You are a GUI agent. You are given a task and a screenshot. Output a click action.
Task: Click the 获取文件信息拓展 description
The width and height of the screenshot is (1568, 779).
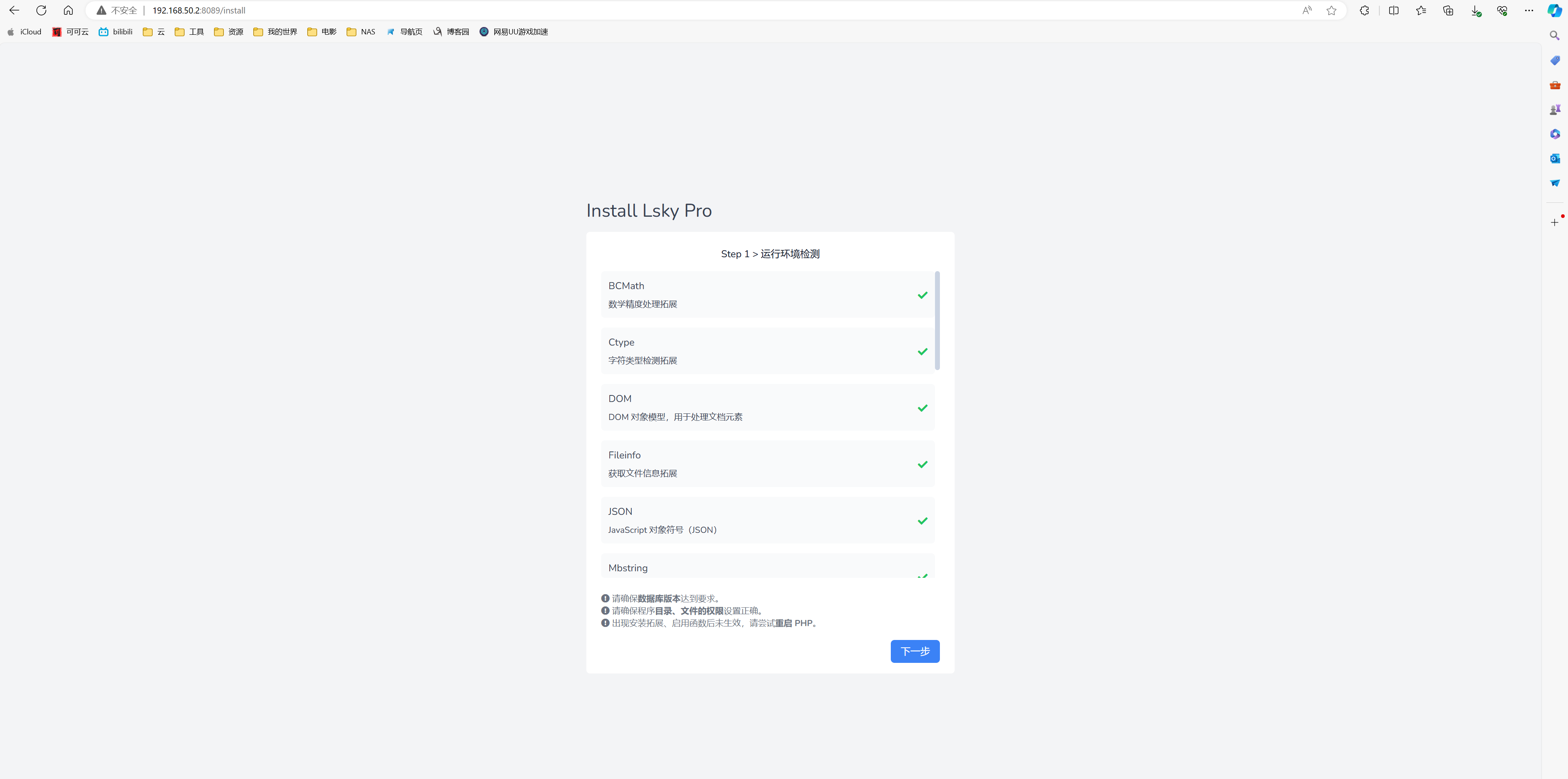click(x=643, y=473)
